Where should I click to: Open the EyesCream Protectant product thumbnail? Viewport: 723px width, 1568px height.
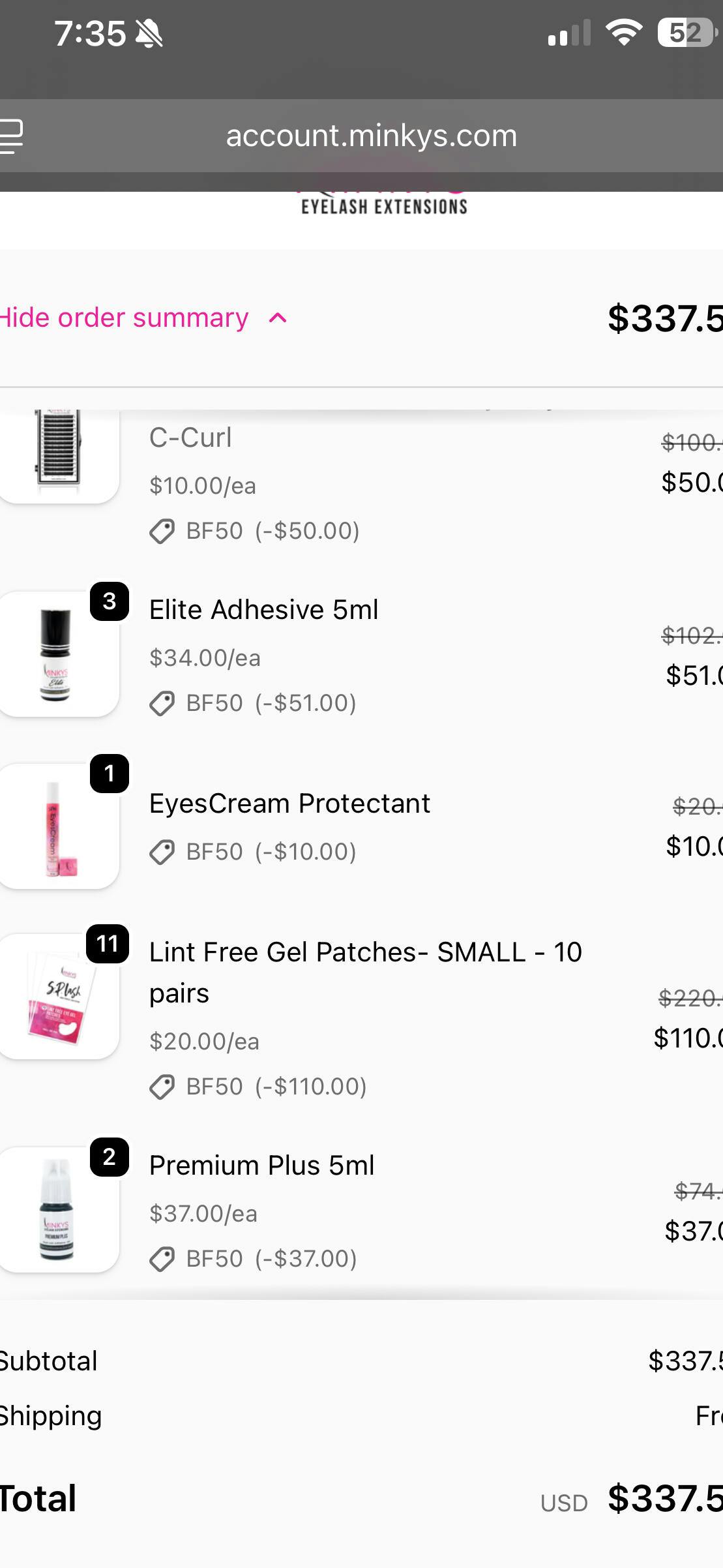[x=57, y=827]
